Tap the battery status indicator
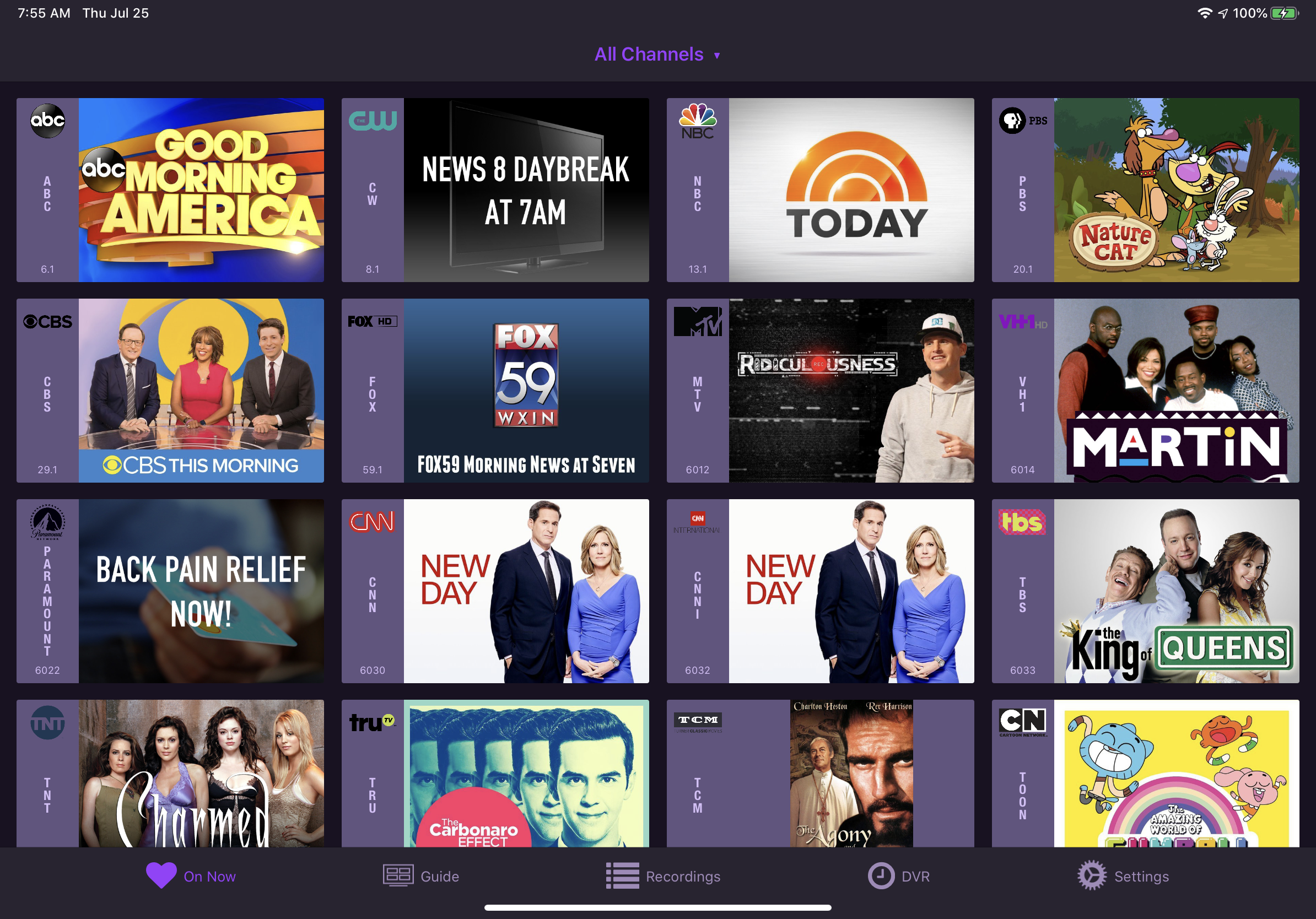 tap(1285, 13)
